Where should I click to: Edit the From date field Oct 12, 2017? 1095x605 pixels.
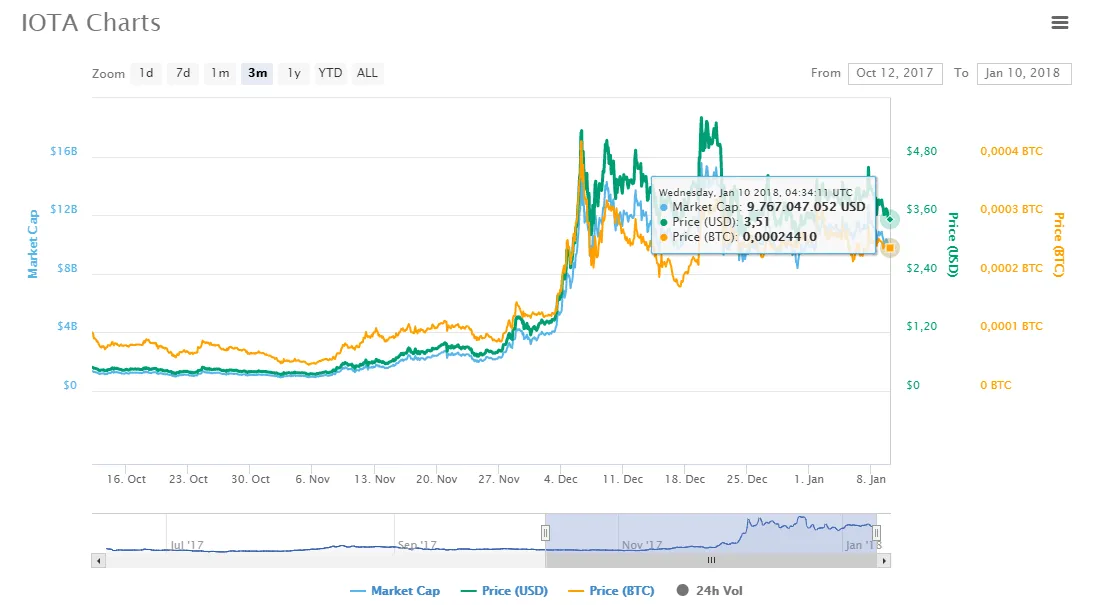click(x=895, y=73)
